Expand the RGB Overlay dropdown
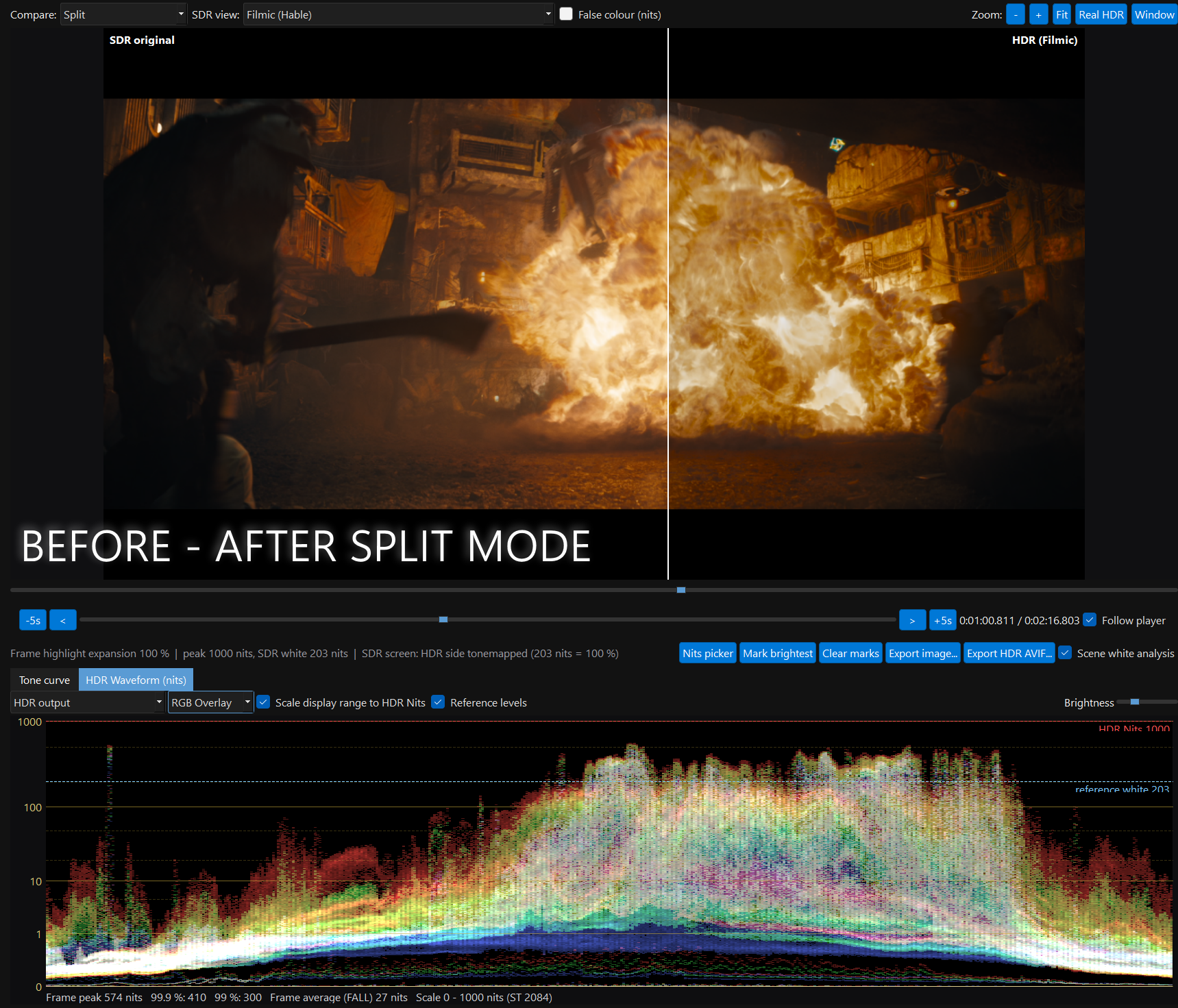Image resolution: width=1178 pixels, height=1008 pixels. click(211, 702)
